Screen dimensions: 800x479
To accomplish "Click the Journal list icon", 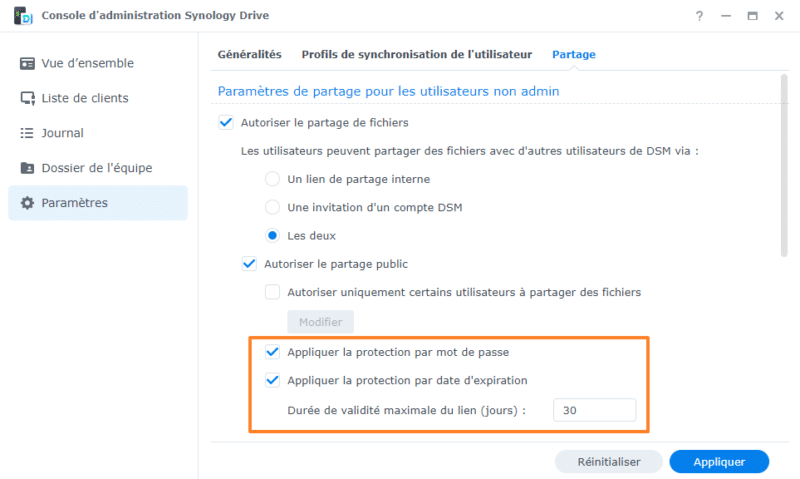I will coord(28,133).
